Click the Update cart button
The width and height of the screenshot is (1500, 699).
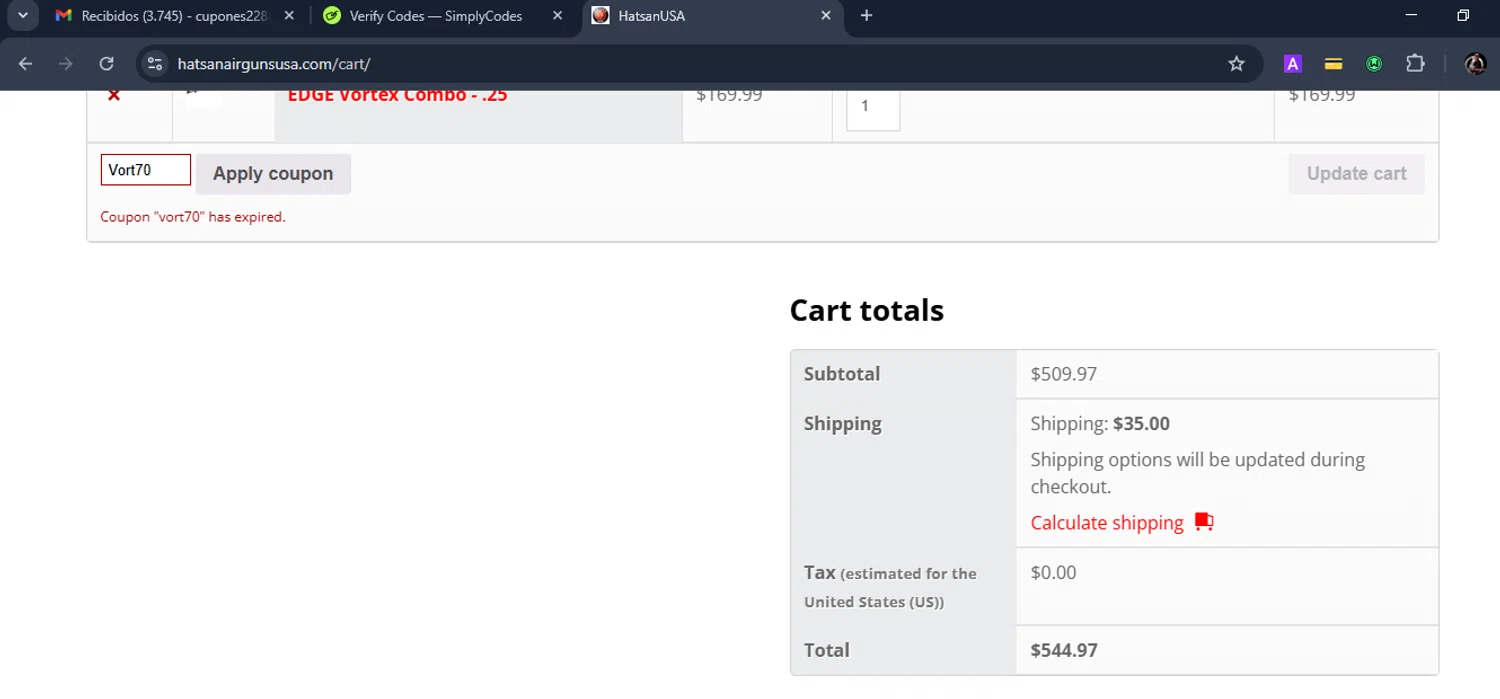(1356, 173)
